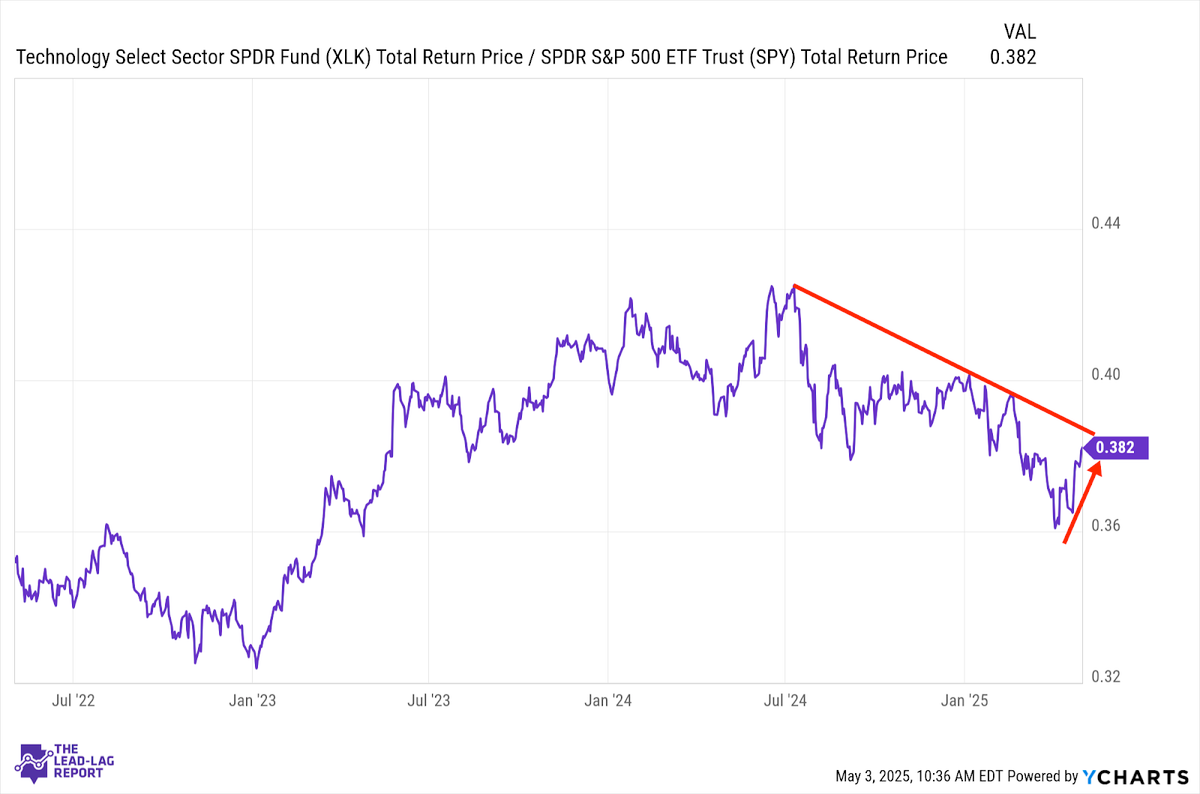This screenshot has height=794, width=1200.
Task: Click the short red upward arrow
Action: 1083,502
